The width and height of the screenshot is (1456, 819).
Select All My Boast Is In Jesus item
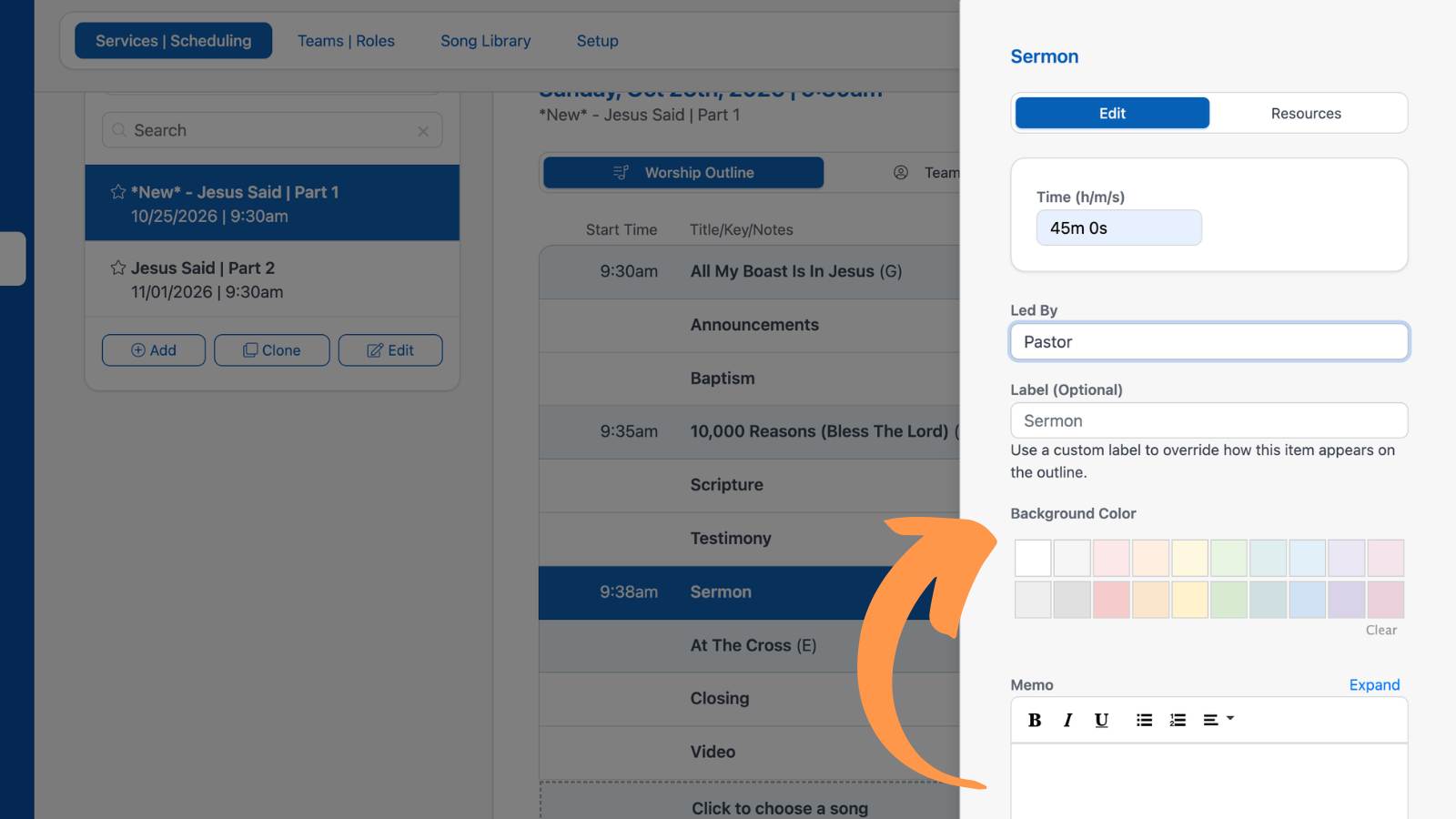pyautogui.click(x=749, y=272)
